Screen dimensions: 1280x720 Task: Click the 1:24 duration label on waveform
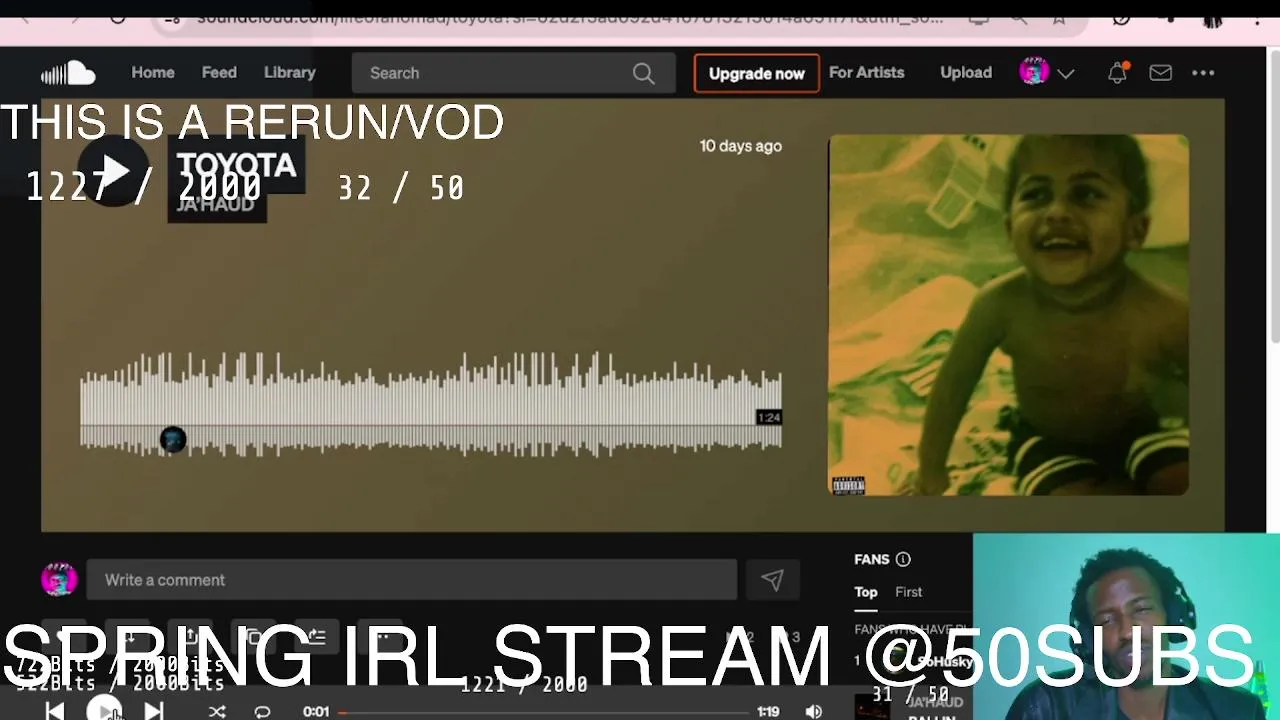tap(768, 417)
